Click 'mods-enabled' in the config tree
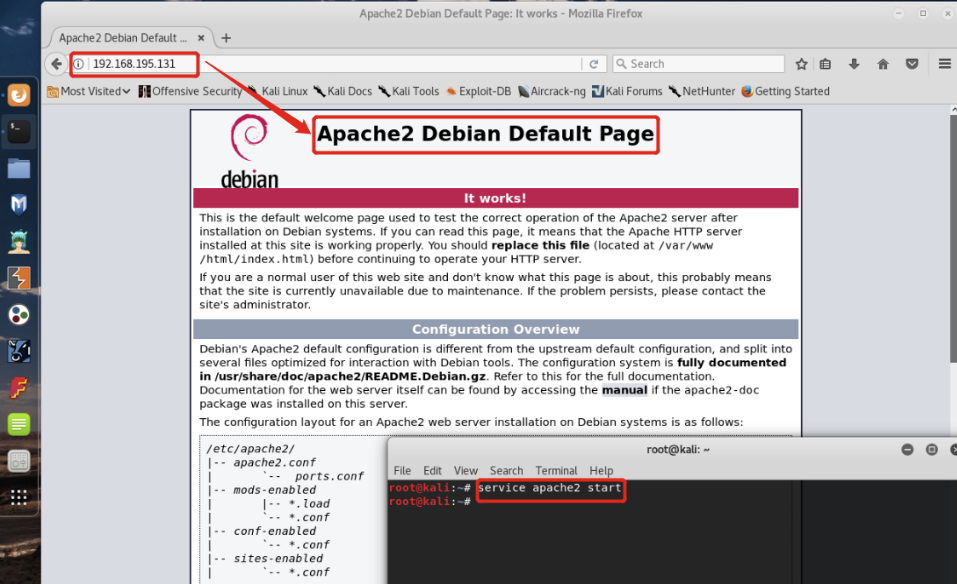The width and height of the screenshot is (957, 584). pos(275,490)
